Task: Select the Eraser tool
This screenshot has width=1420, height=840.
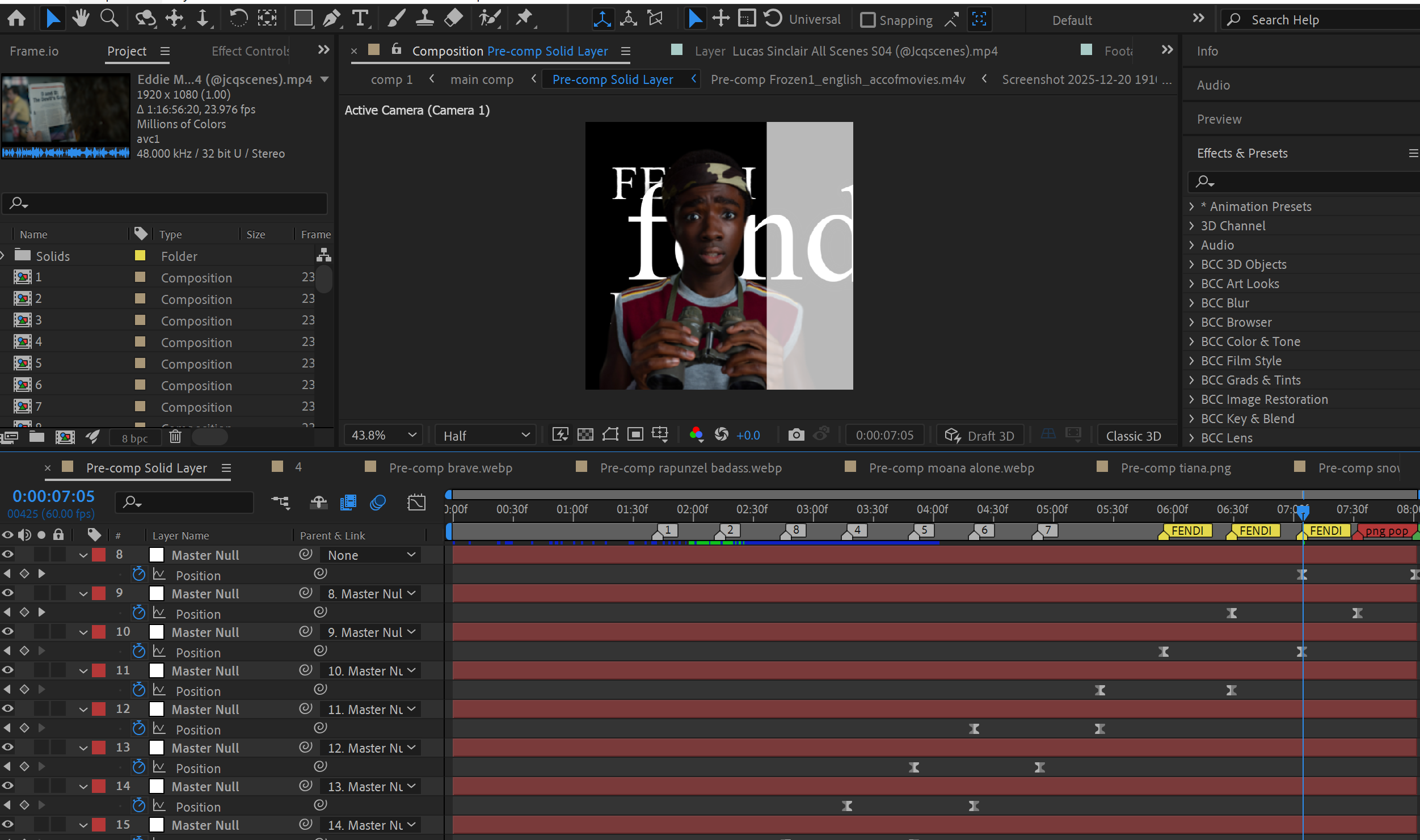Action: (453, 19)
